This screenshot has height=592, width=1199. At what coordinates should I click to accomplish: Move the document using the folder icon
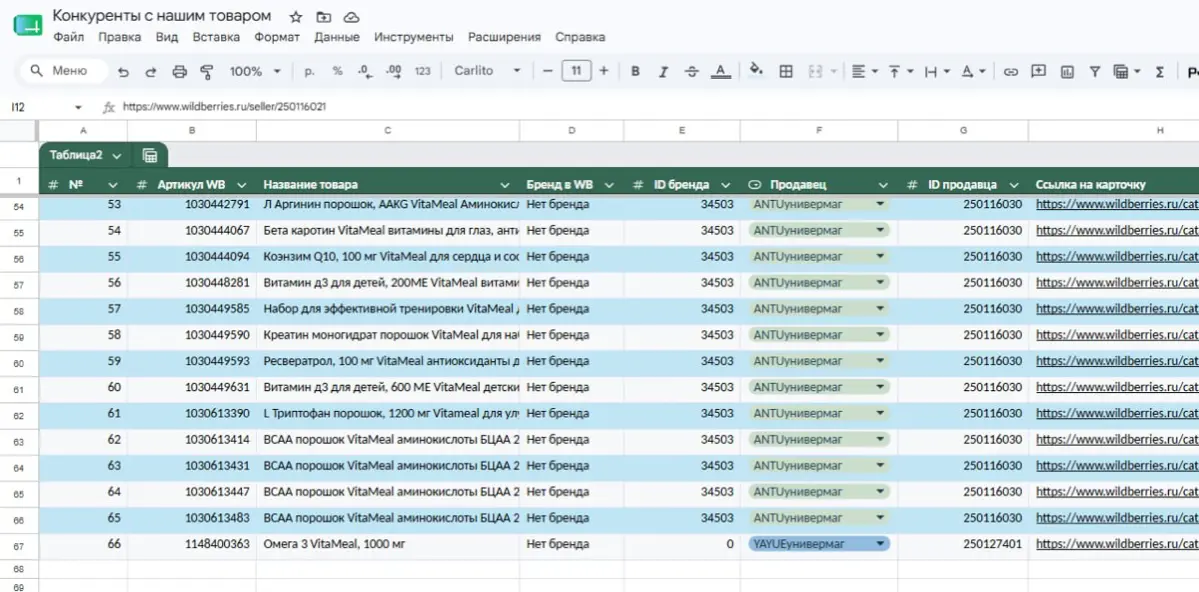pyautogui.click(x=323, y=17)
